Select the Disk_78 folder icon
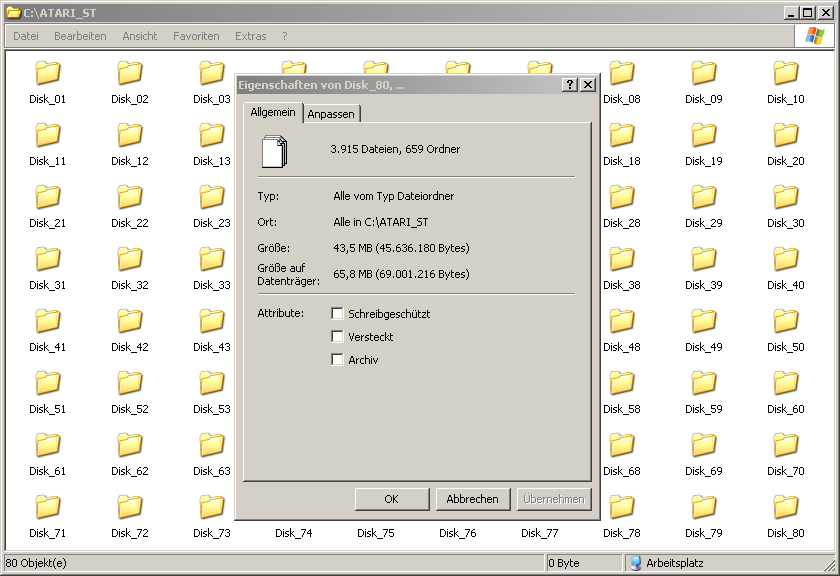 622,507
